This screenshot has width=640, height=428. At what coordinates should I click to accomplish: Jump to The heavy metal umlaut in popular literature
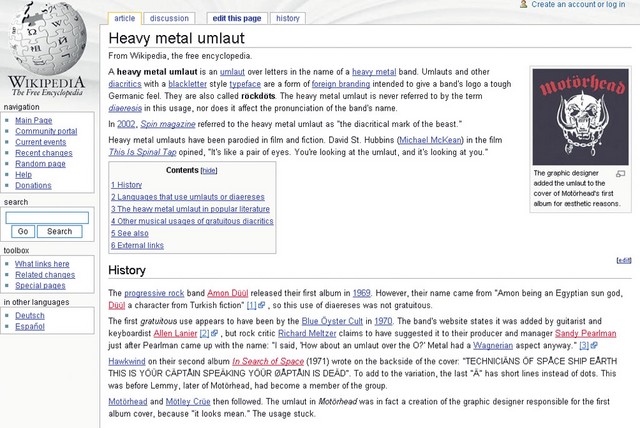point(190,209)
